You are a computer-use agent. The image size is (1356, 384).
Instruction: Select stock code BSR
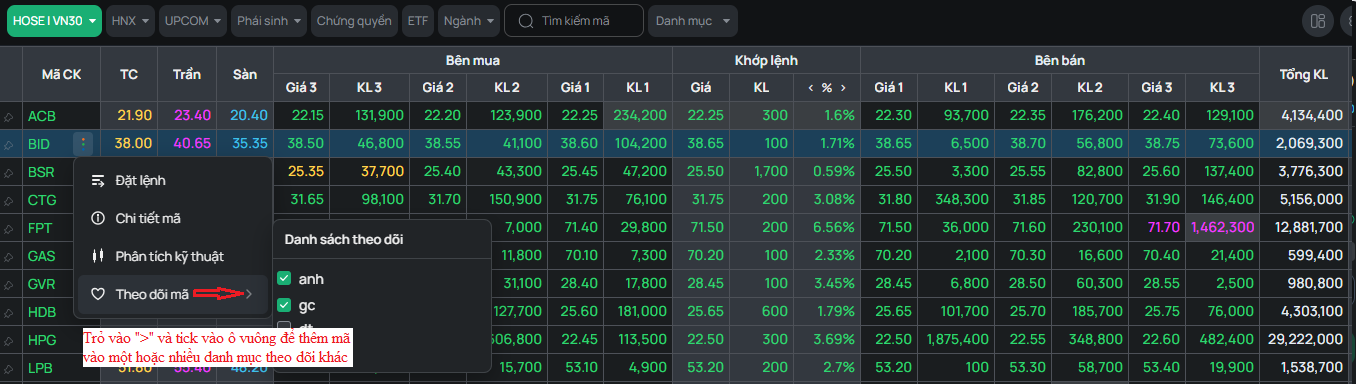tap(41, 172)
